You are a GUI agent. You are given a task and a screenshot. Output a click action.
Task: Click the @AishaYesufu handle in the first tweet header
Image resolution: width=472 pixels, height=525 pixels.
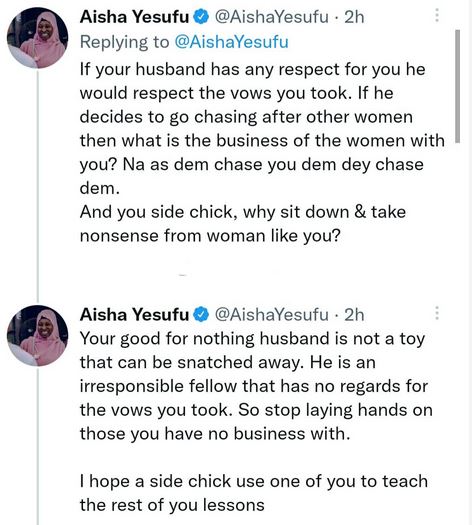tap(271, 17)
